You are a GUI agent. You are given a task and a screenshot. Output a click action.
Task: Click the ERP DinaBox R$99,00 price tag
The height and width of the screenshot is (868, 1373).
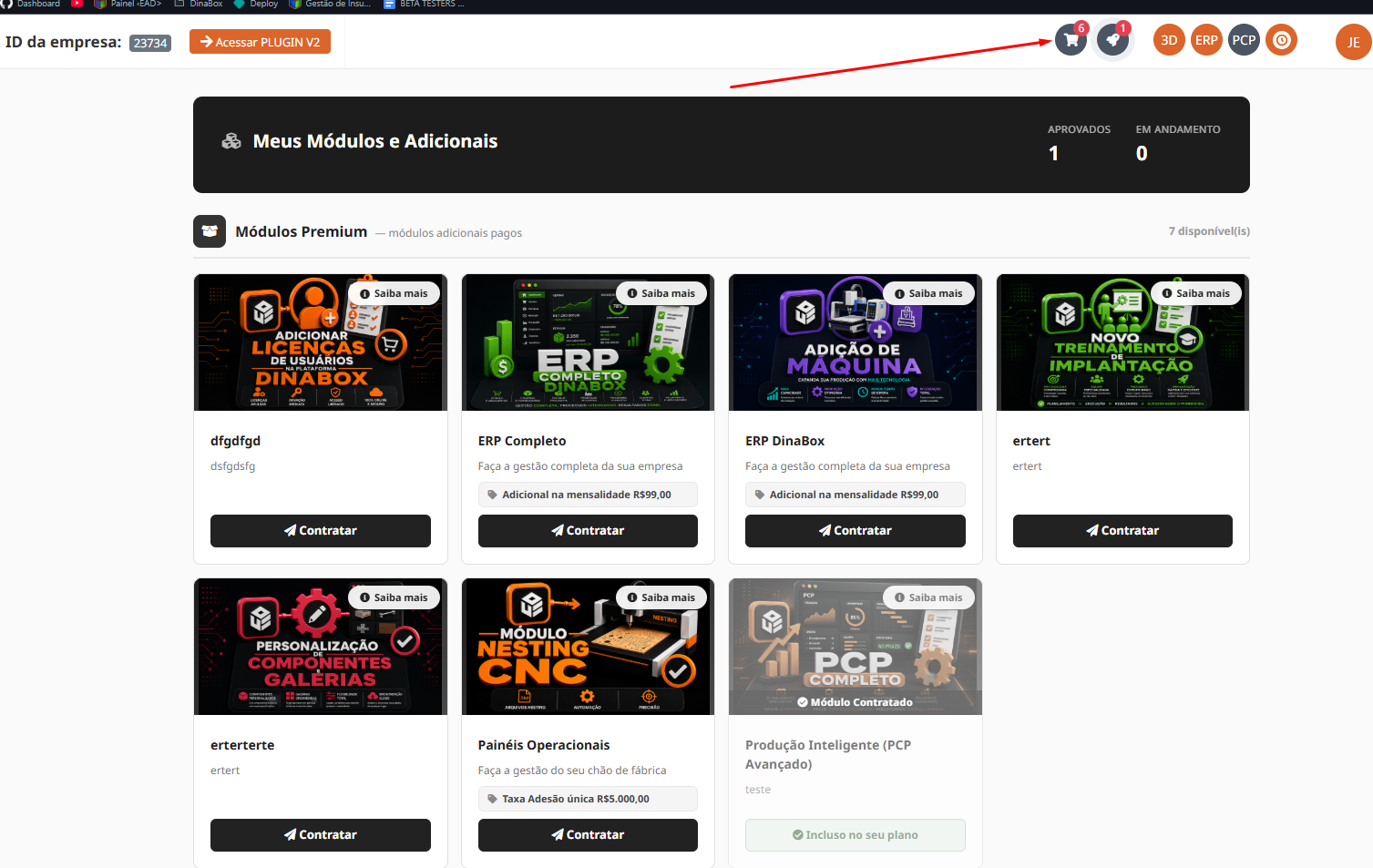point(856,495)
